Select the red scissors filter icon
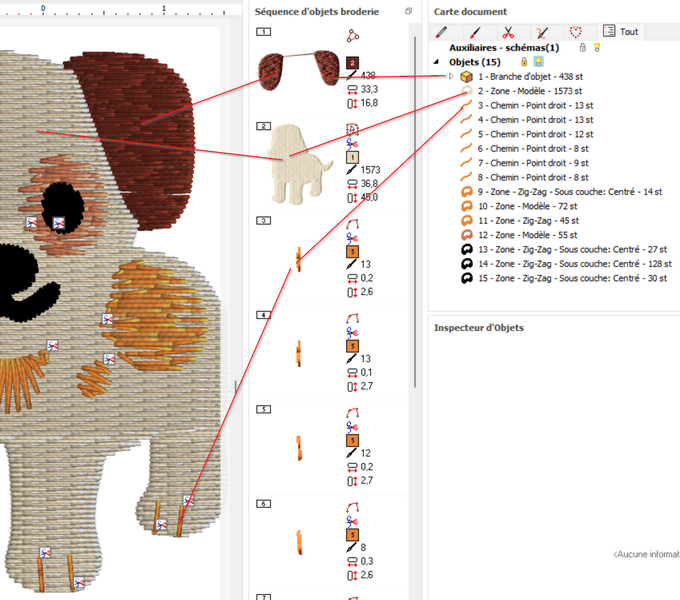The image size is (680, 600). [508, 32]
